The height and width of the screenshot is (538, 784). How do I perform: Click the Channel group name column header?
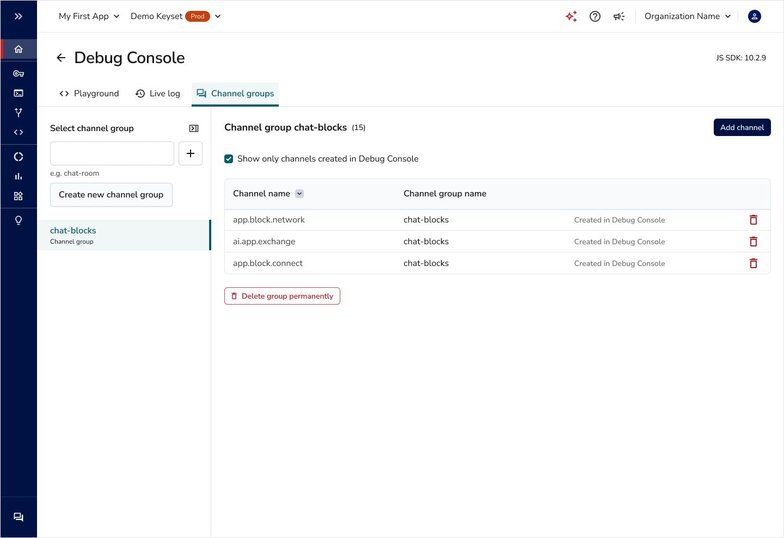(x=444, y=194)
